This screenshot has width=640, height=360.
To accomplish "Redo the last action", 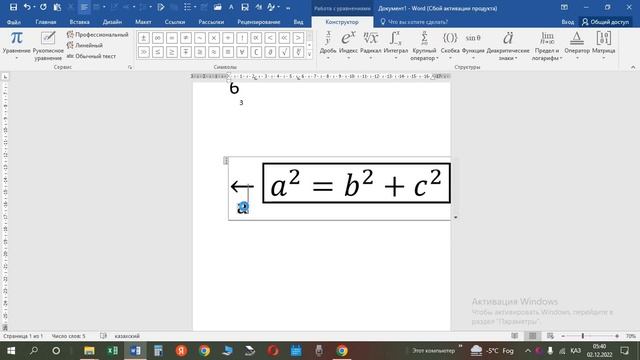I will [43, 7].
